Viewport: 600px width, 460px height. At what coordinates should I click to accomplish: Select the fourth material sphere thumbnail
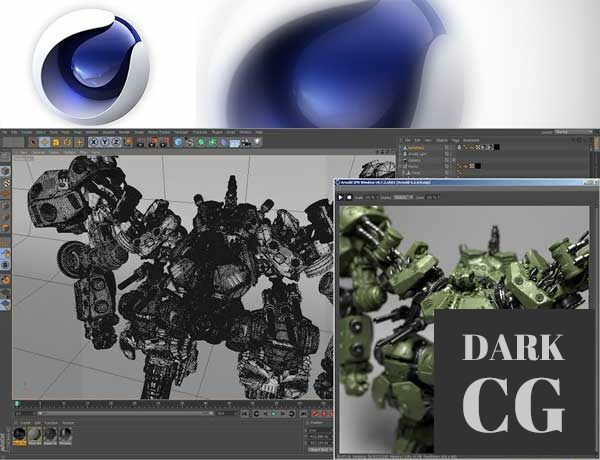(65, 436)
